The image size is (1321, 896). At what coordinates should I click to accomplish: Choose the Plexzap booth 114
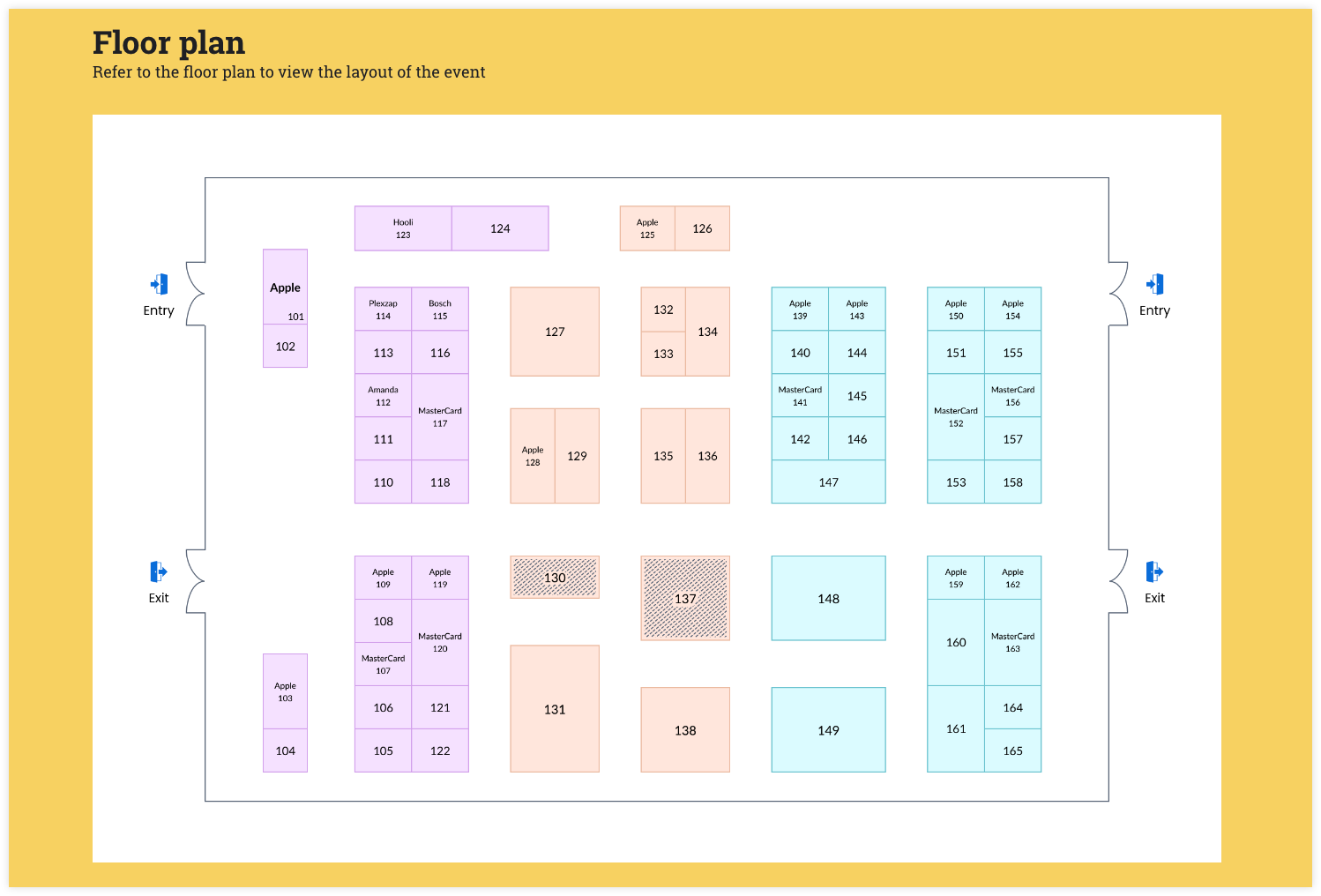click(383, 309)
